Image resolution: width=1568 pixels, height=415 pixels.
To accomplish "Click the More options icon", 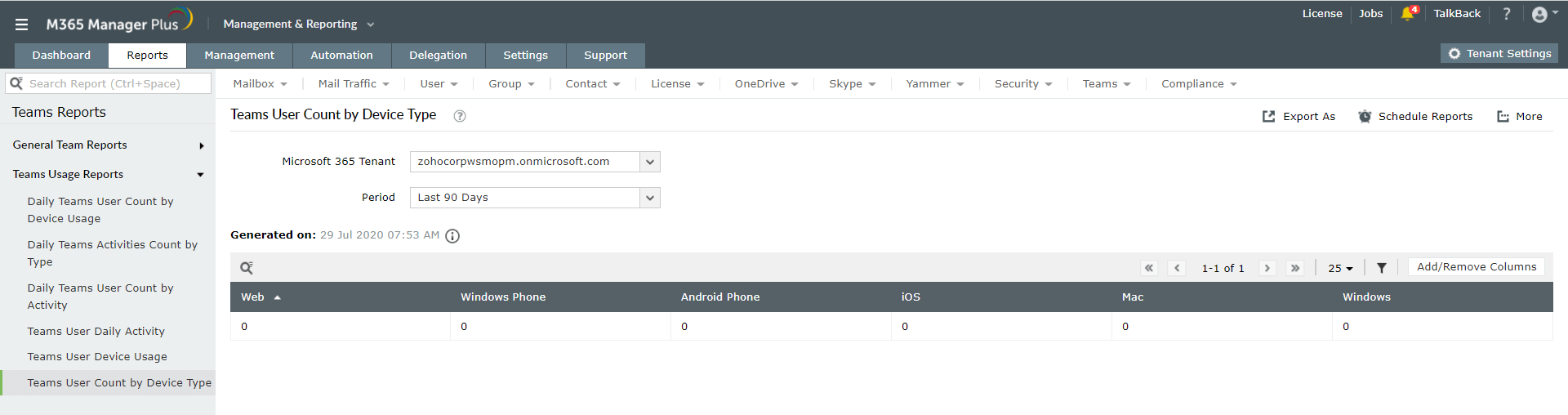I will tap(1503, 117).
